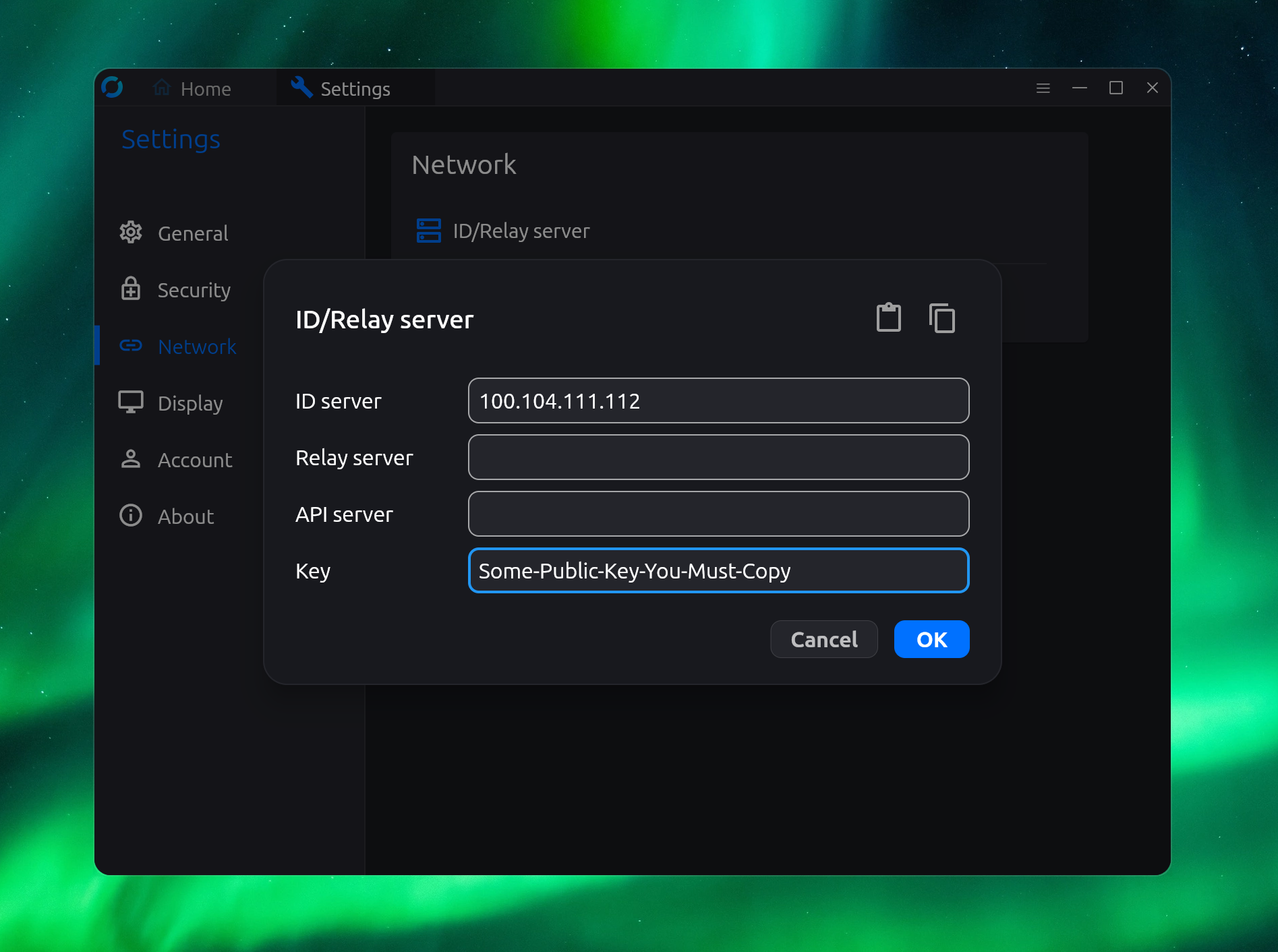The width and height of the screenshot is (1278, 952).
Task: Focus the Relay server text field
Action: (718, 457)
